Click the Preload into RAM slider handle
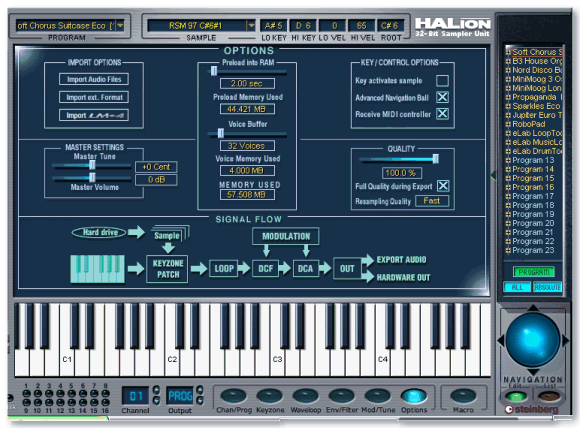 pos(213,71)
